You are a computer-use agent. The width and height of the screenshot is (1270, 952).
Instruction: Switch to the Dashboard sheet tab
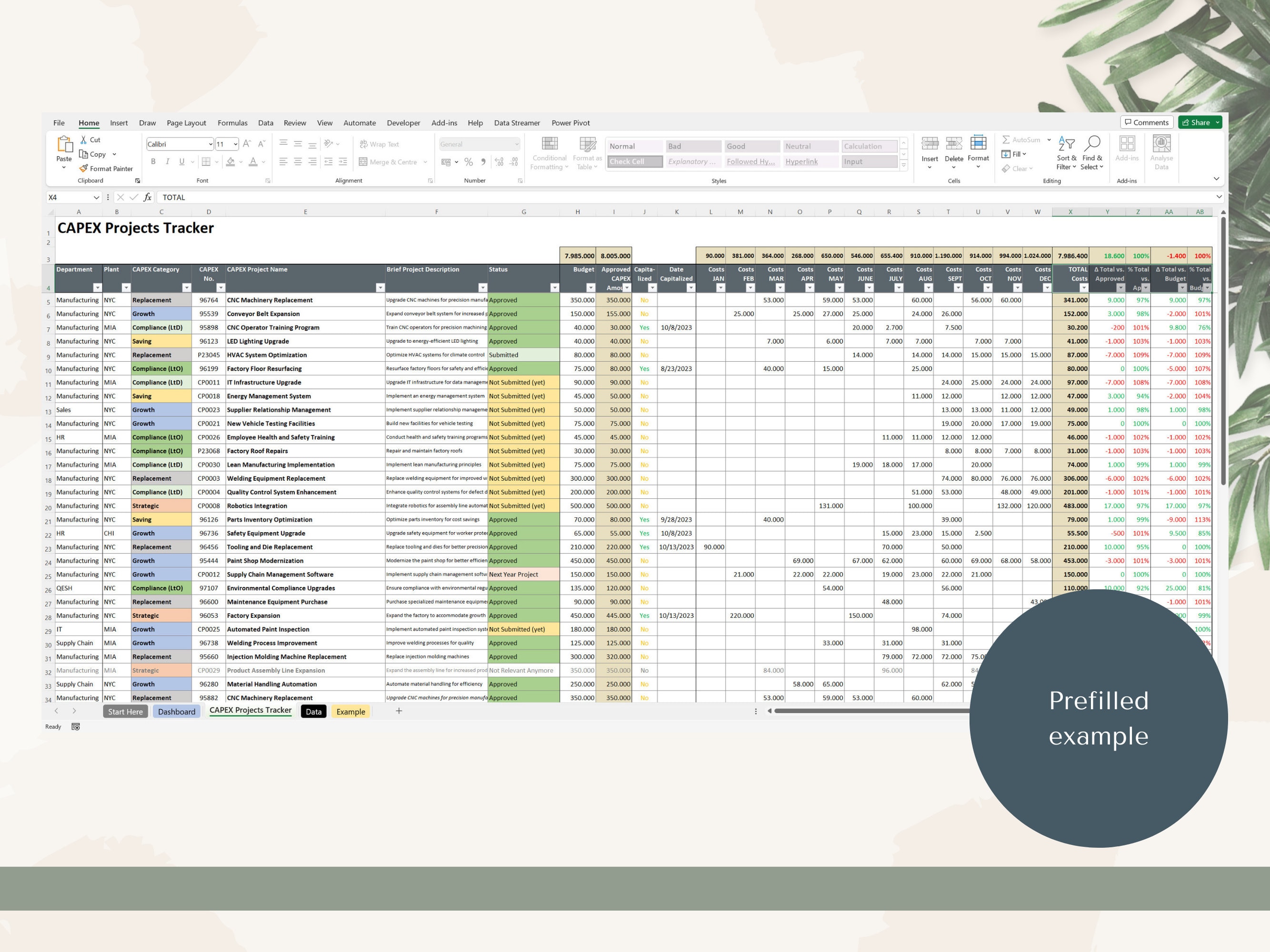tap(177, 712)
